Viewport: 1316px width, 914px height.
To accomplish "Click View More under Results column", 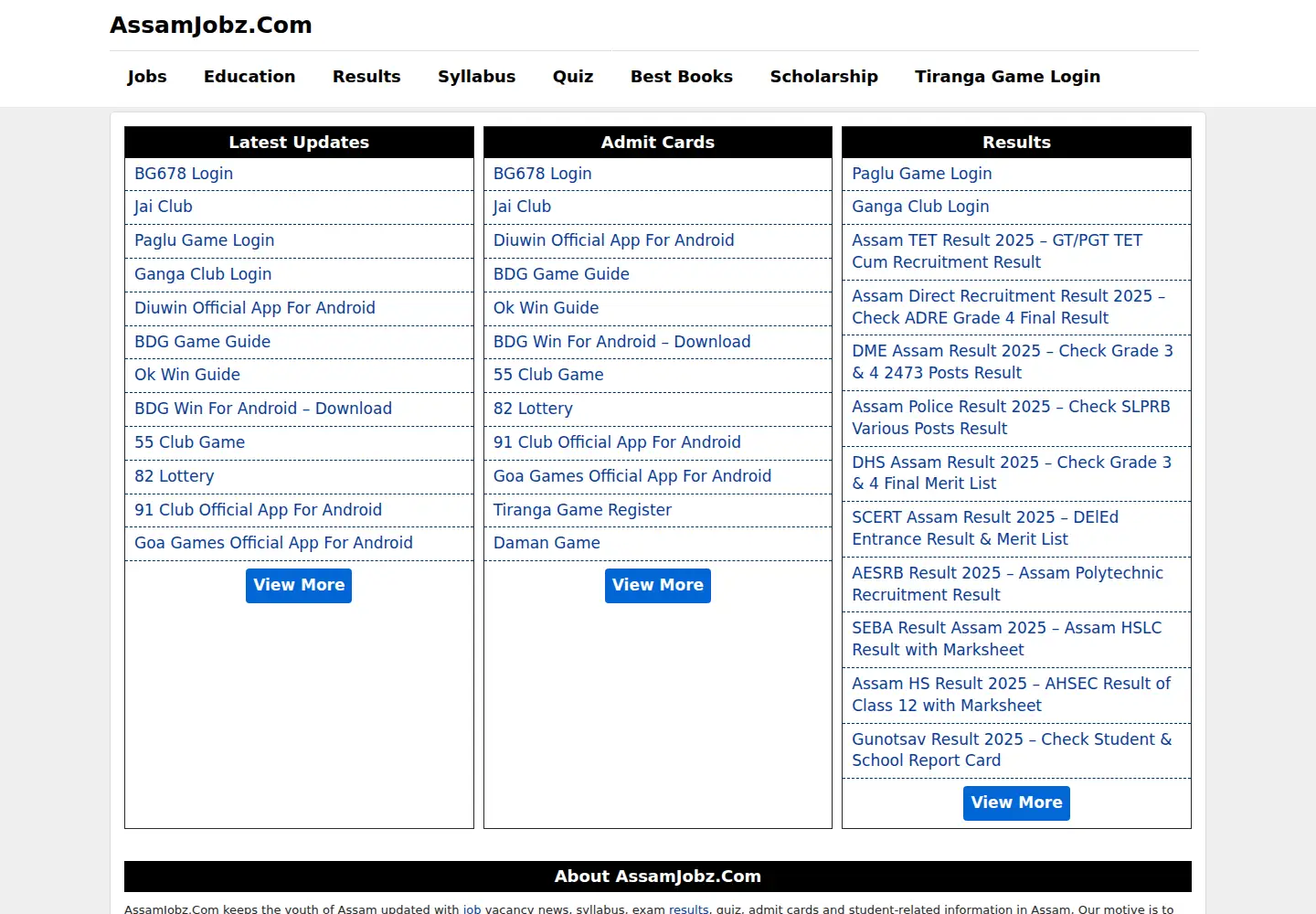I will coord(1016,802).
